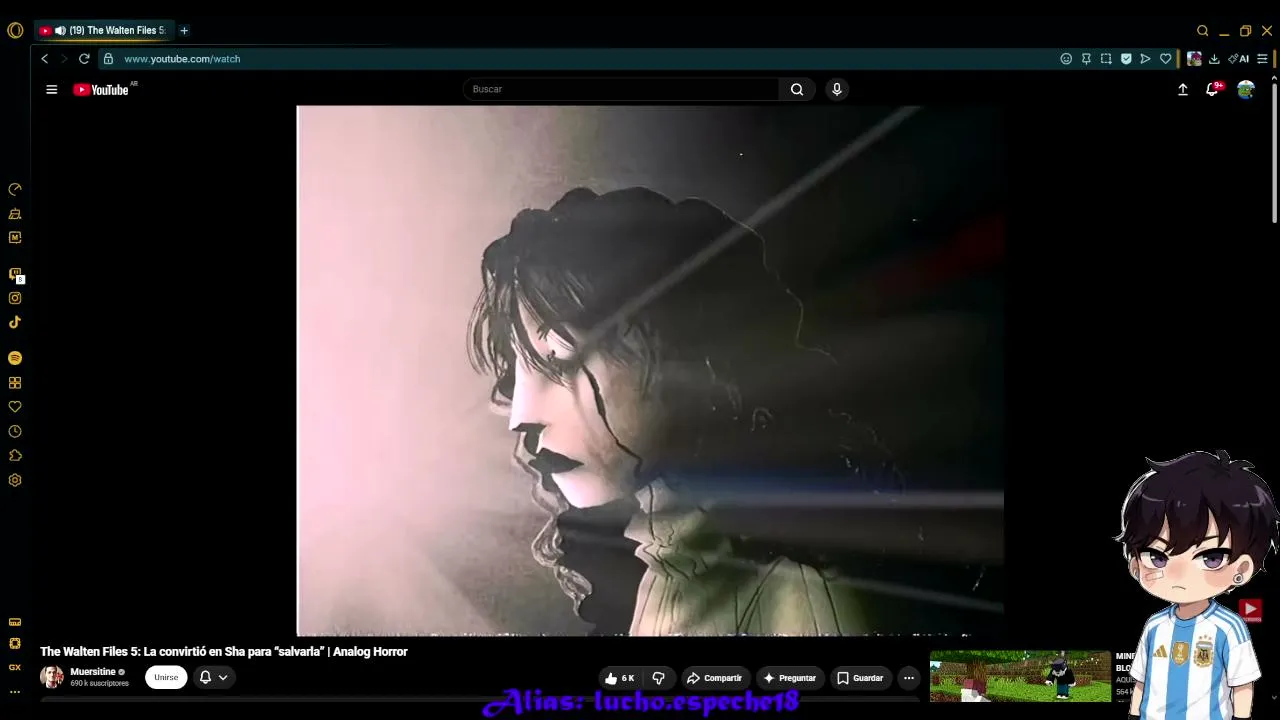Open GX Cleaner in the sidebar
This screenshot has height=720, width=1280.
click(15, 213)
